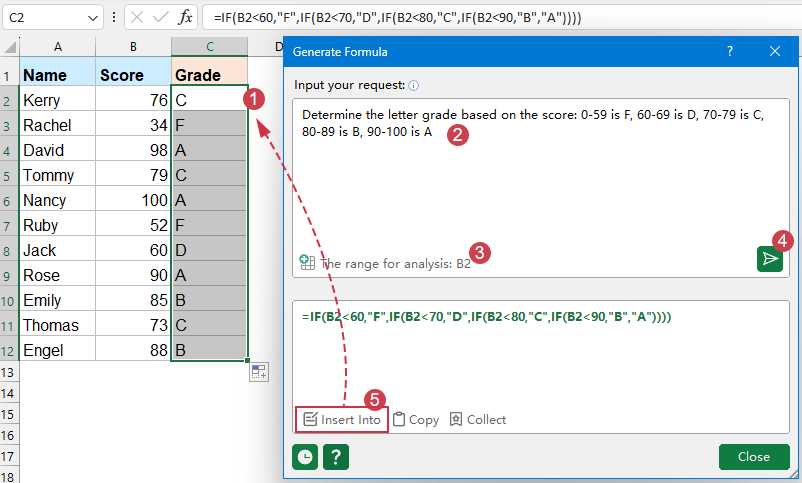Open the title bar question mark help
This screenshot has width=802, height=483.
(x=730, y=51)
